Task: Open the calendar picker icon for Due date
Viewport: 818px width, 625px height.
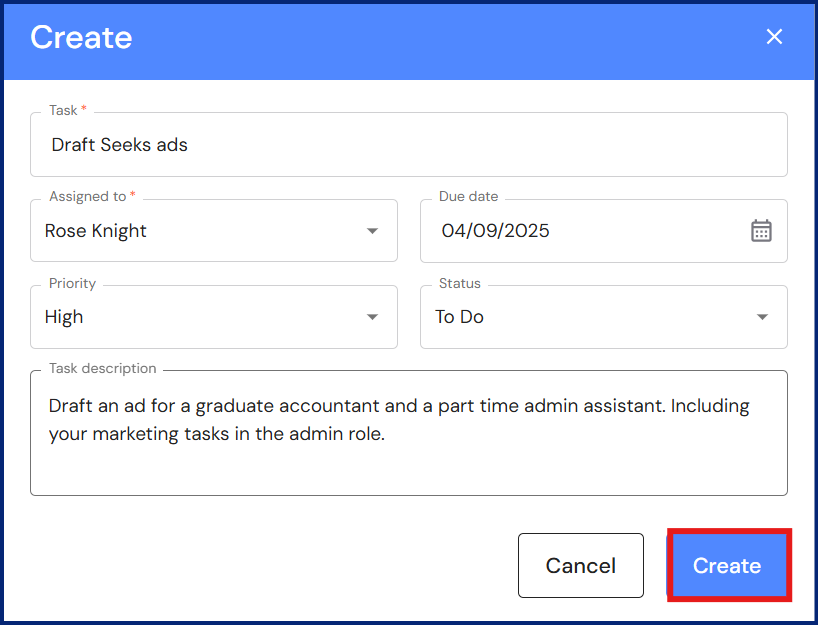Action: pos(761,231)
